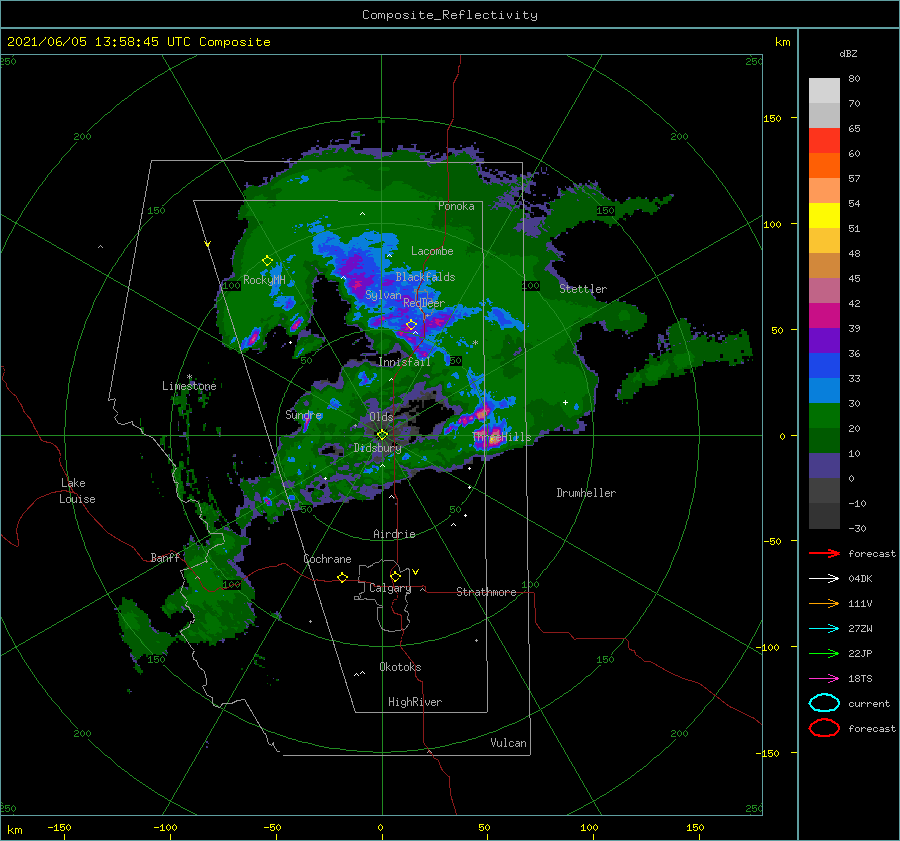This screenshot has height=841, width=900.
Task: Click the Lake Louise label
Action: pyautogui.click(x=77, y=491)
